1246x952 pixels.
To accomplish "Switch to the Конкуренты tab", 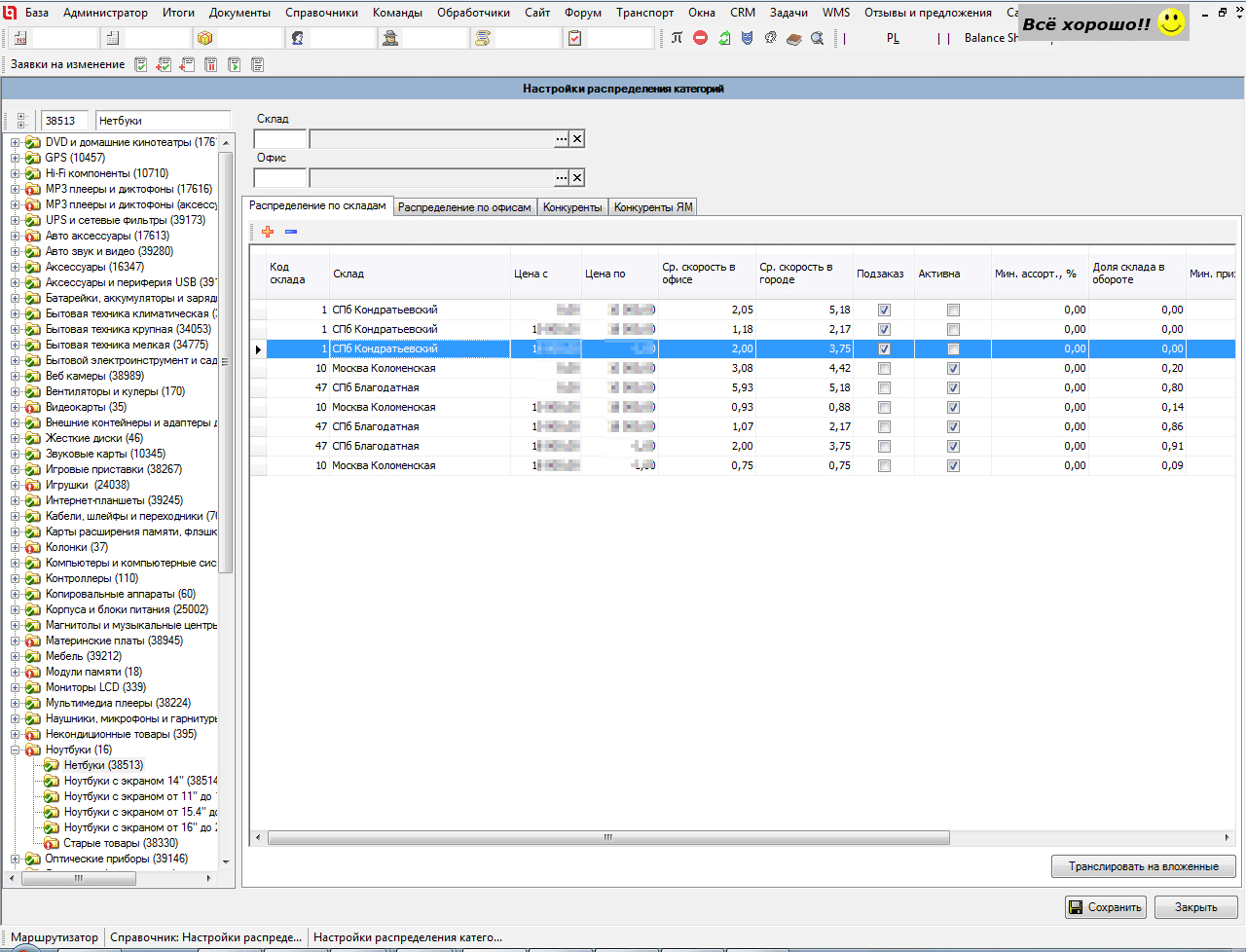I will [x=572, y=207].
